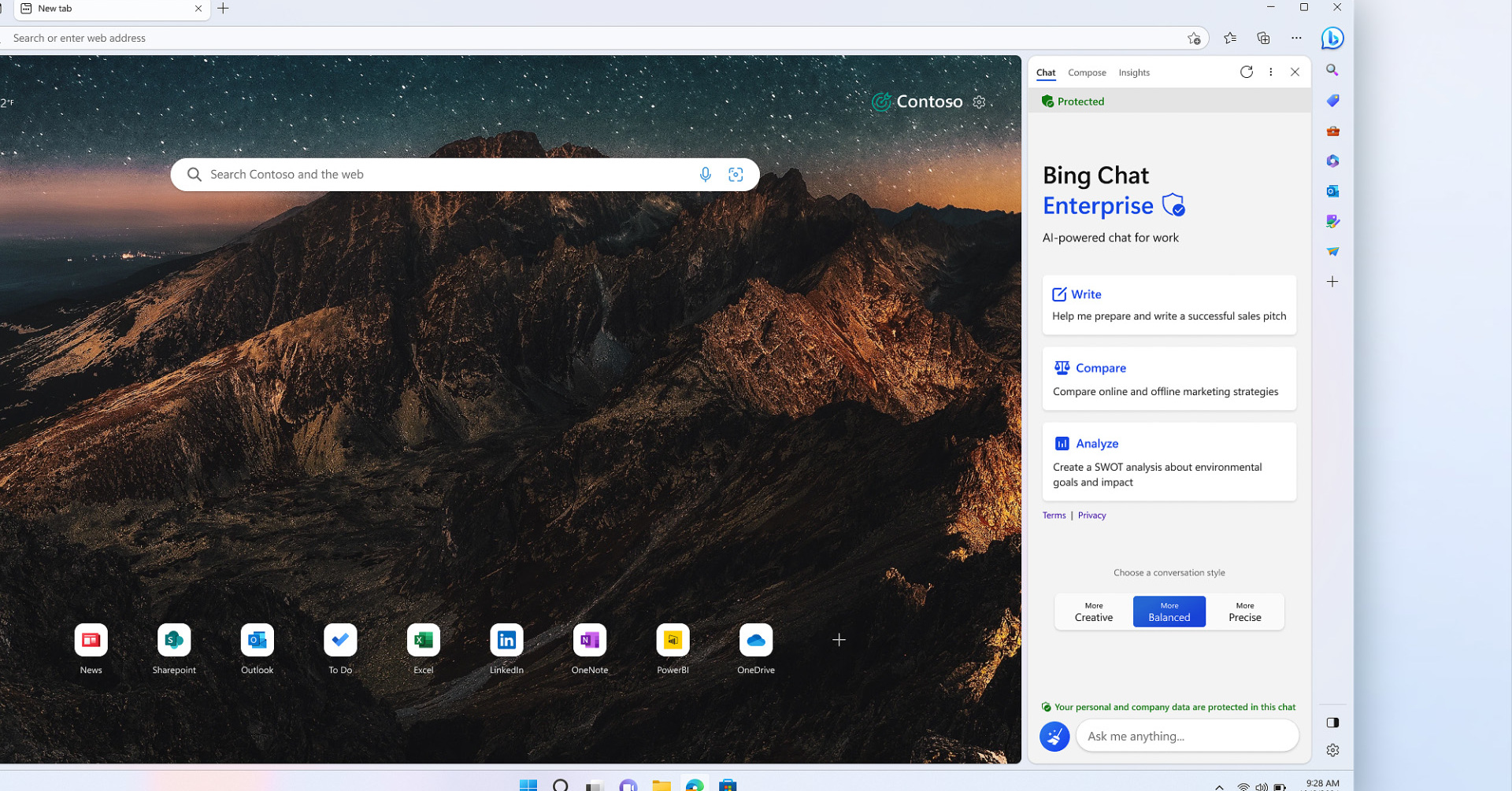This screenshot has height=791, width=1512.
Task: Open the LinkedIn quick link
Action: (506, 649)
